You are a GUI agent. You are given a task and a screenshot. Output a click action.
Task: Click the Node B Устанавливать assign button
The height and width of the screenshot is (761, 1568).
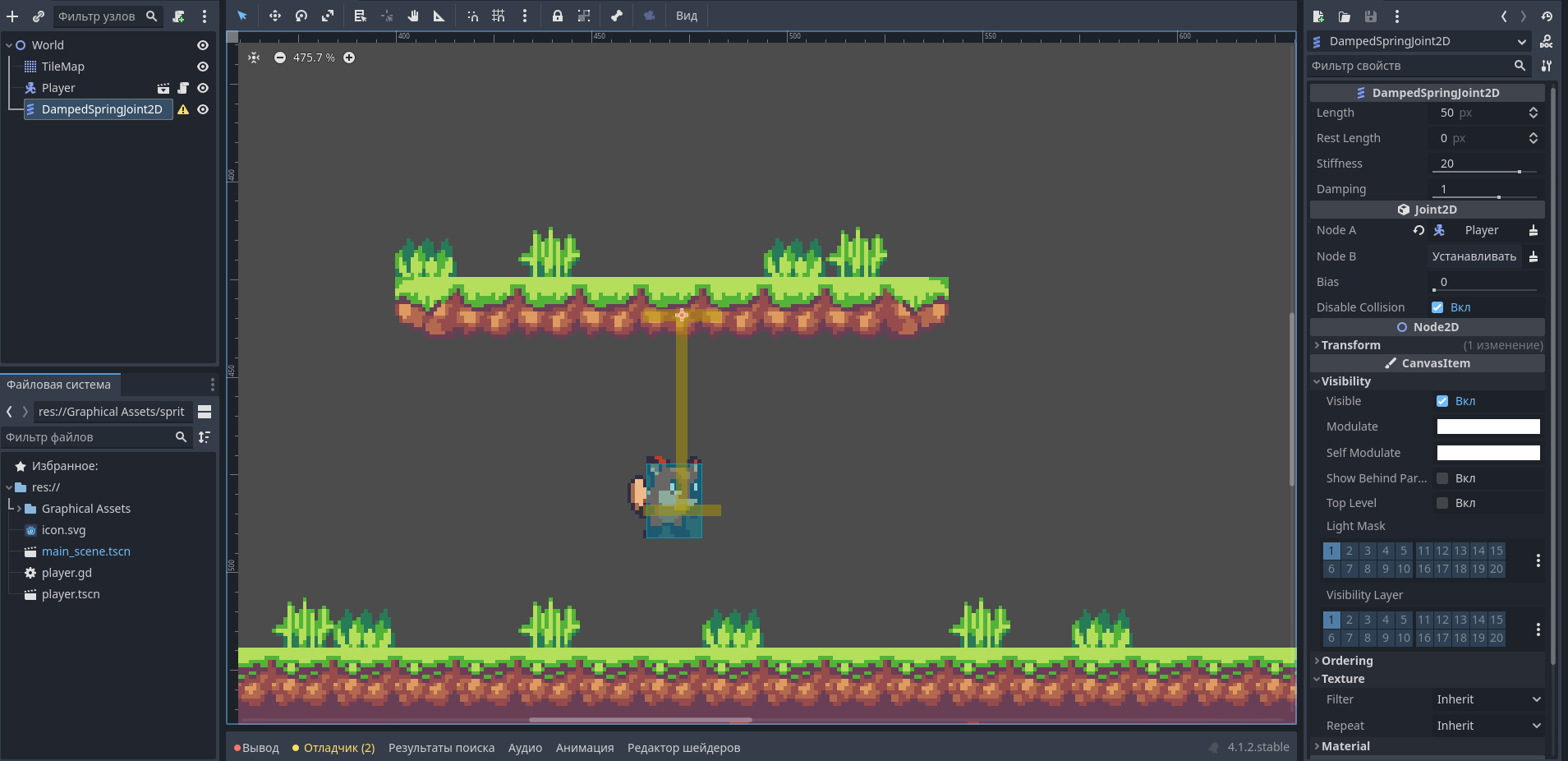click(1474, 256)
